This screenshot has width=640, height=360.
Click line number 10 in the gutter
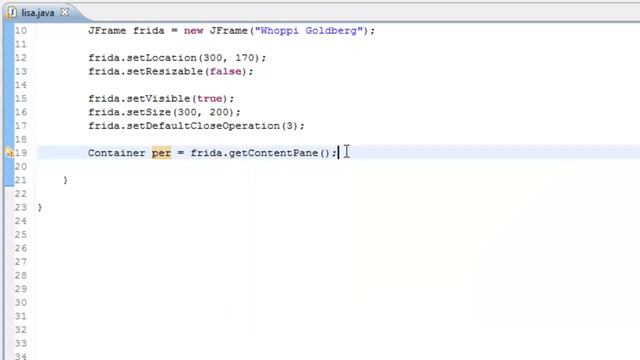point(21,31)
